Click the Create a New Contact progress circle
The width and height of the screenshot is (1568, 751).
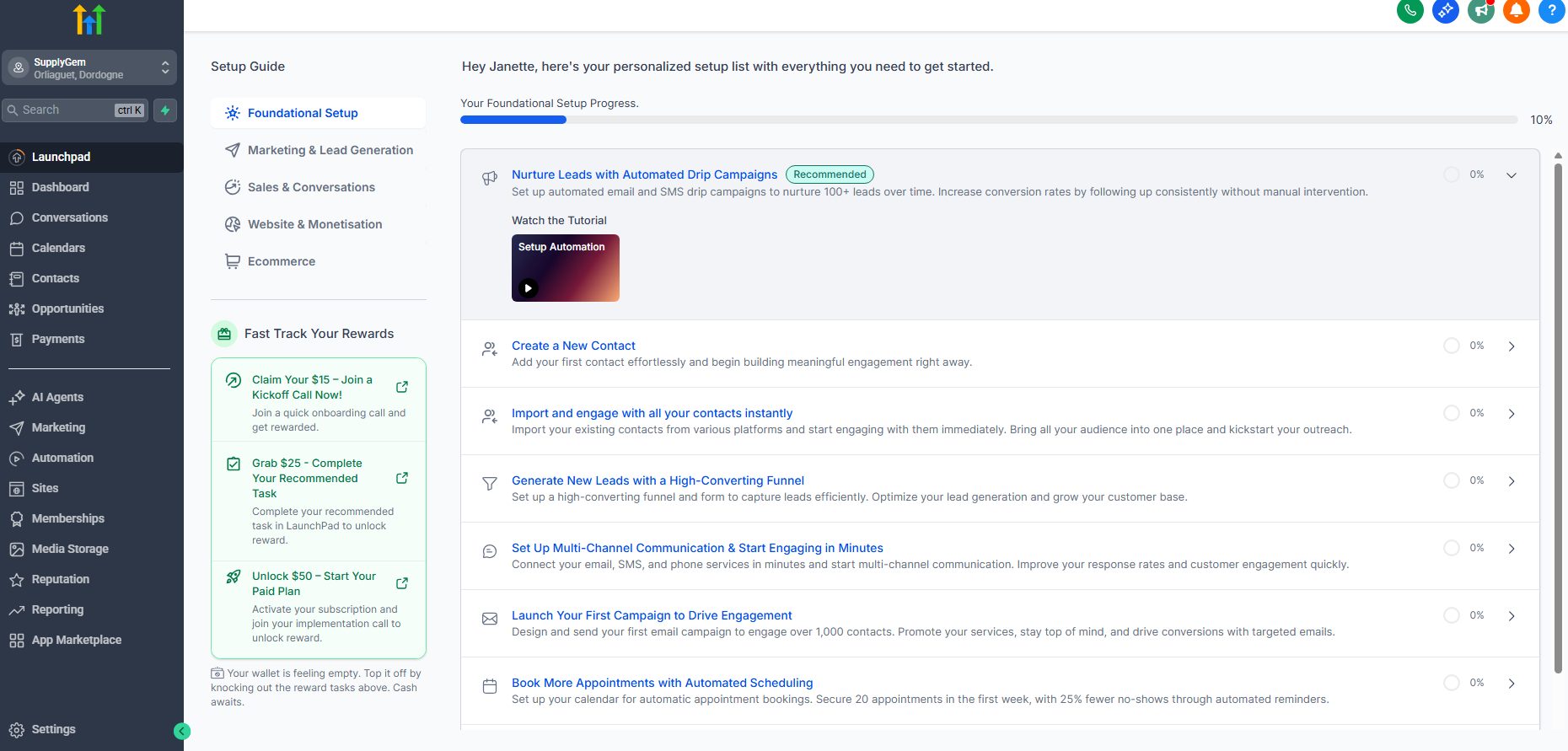[x=1452, y=346]
